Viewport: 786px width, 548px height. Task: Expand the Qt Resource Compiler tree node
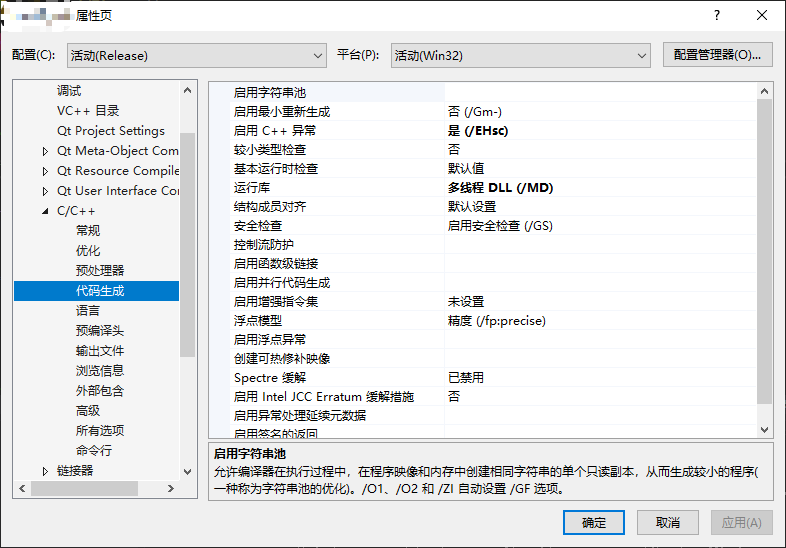45,171
